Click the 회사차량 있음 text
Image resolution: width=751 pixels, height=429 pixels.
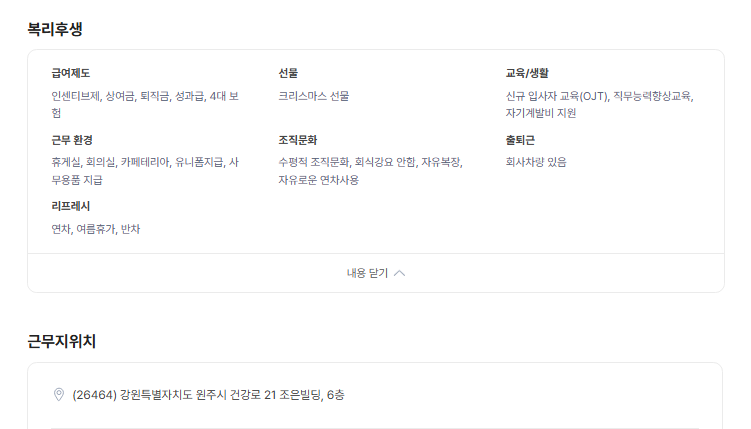point(536,162)
